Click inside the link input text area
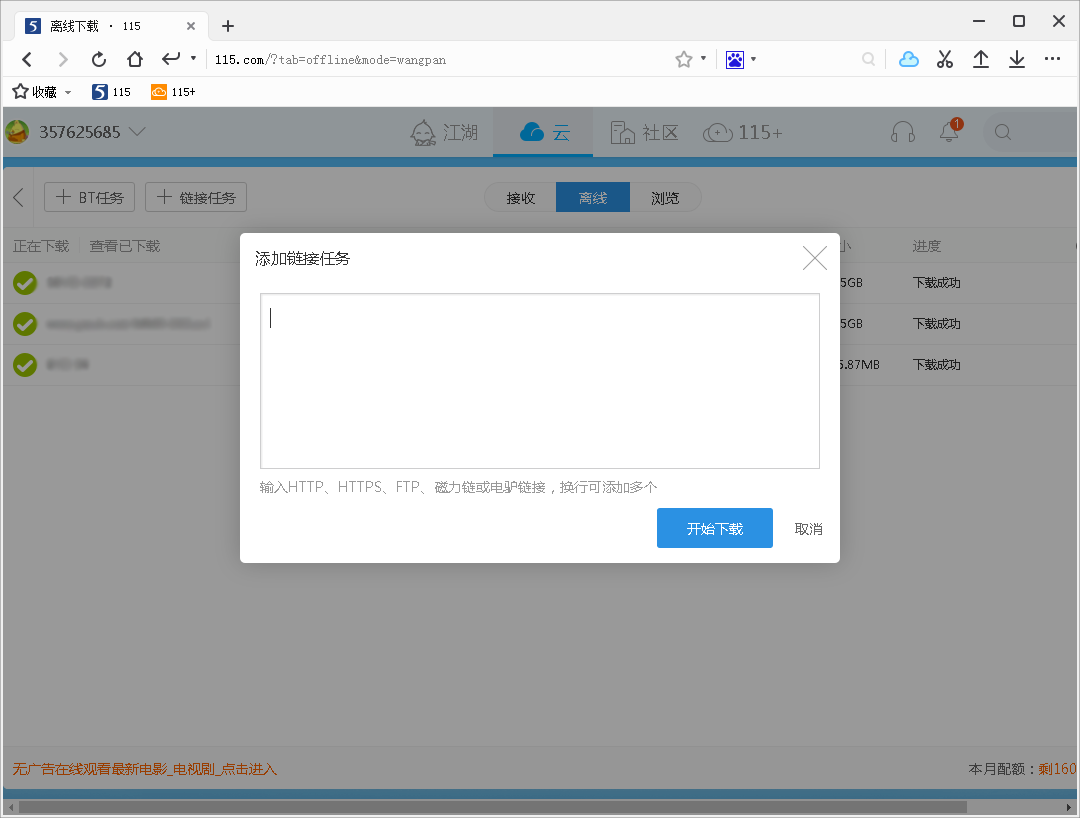This screenshot has width=1080, height=818. [x=540, y=380]
